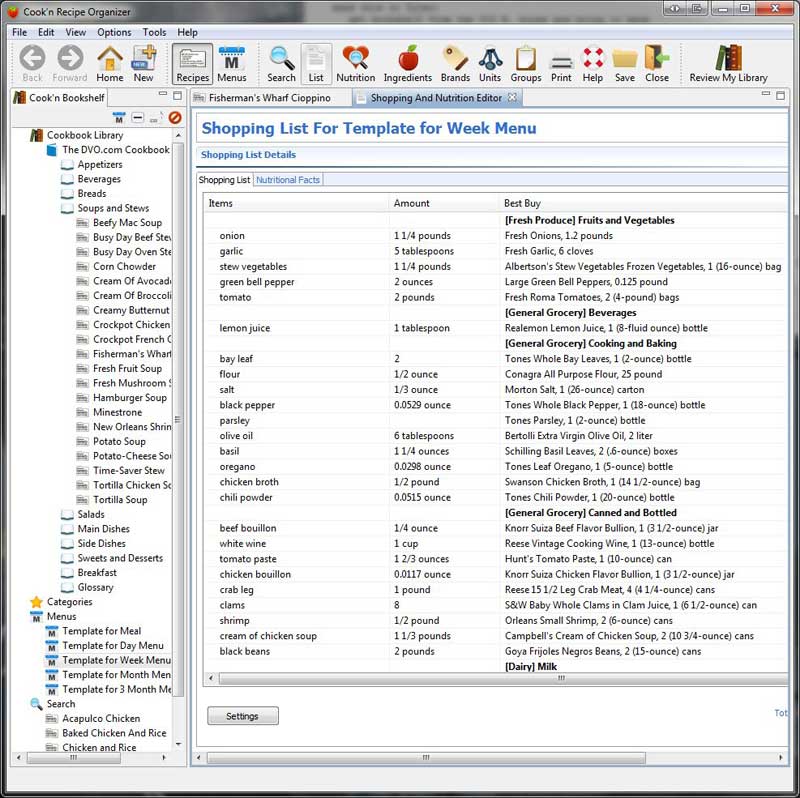Select the lemon juice row in shopping list
This screenshot has height=798, width=800.
coord(495,328)
